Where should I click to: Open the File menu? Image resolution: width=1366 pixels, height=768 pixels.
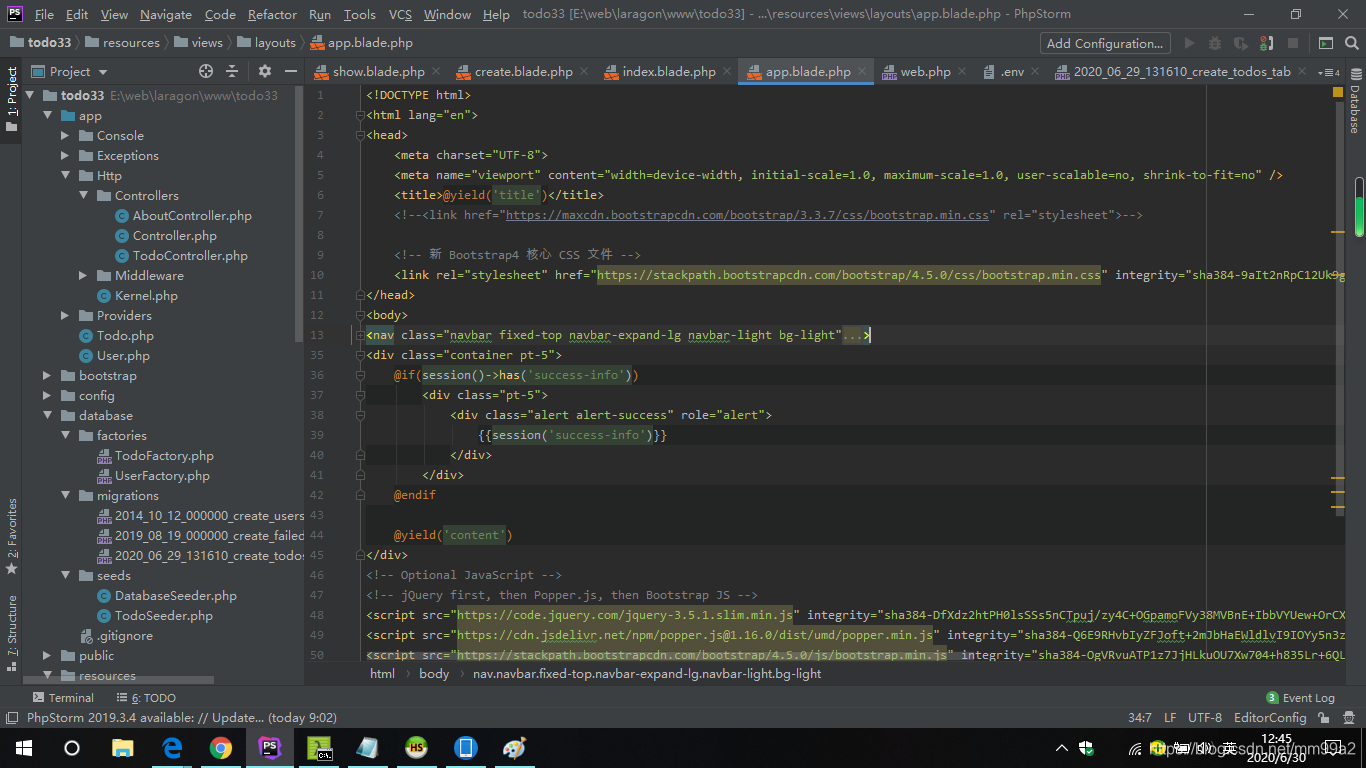coord(44,14)
